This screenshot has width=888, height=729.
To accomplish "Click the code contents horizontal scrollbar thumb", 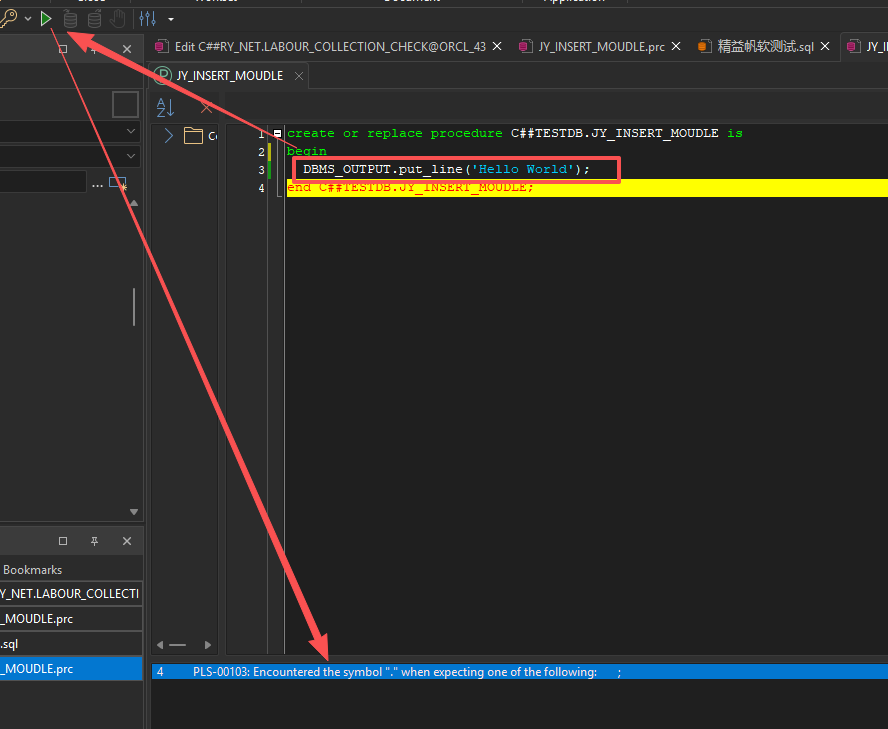I will pyautogui.click(x=178, y=645).
